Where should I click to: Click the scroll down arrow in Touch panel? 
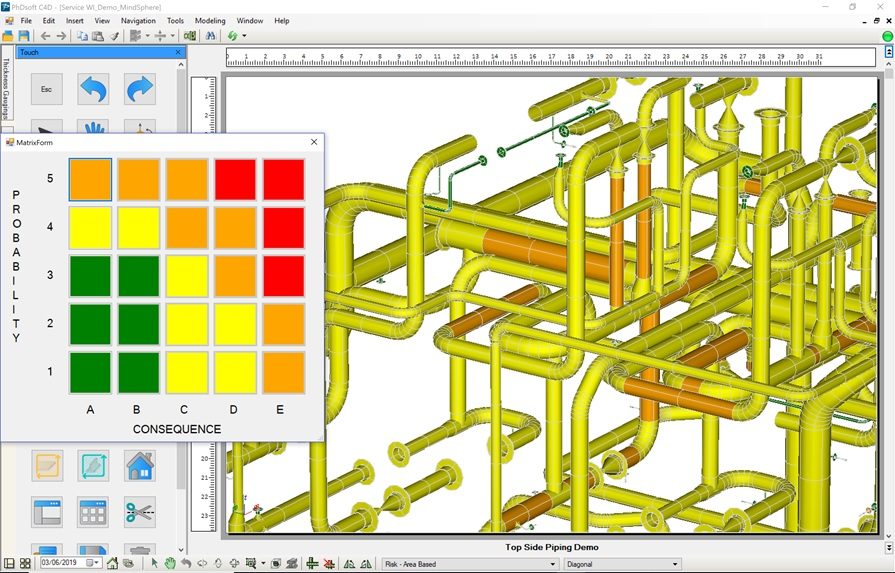[182, 550]
